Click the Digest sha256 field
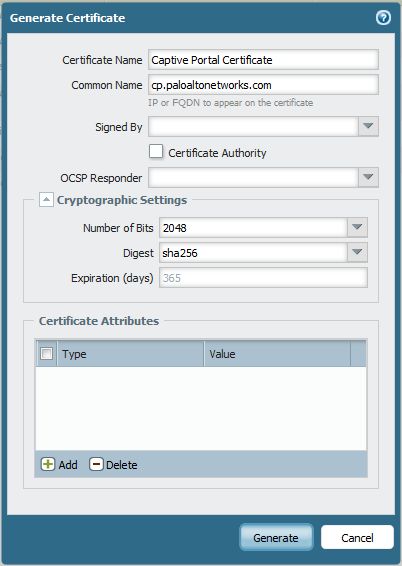The width and height of the screenshot is (402, 566). tap(253, 253)
